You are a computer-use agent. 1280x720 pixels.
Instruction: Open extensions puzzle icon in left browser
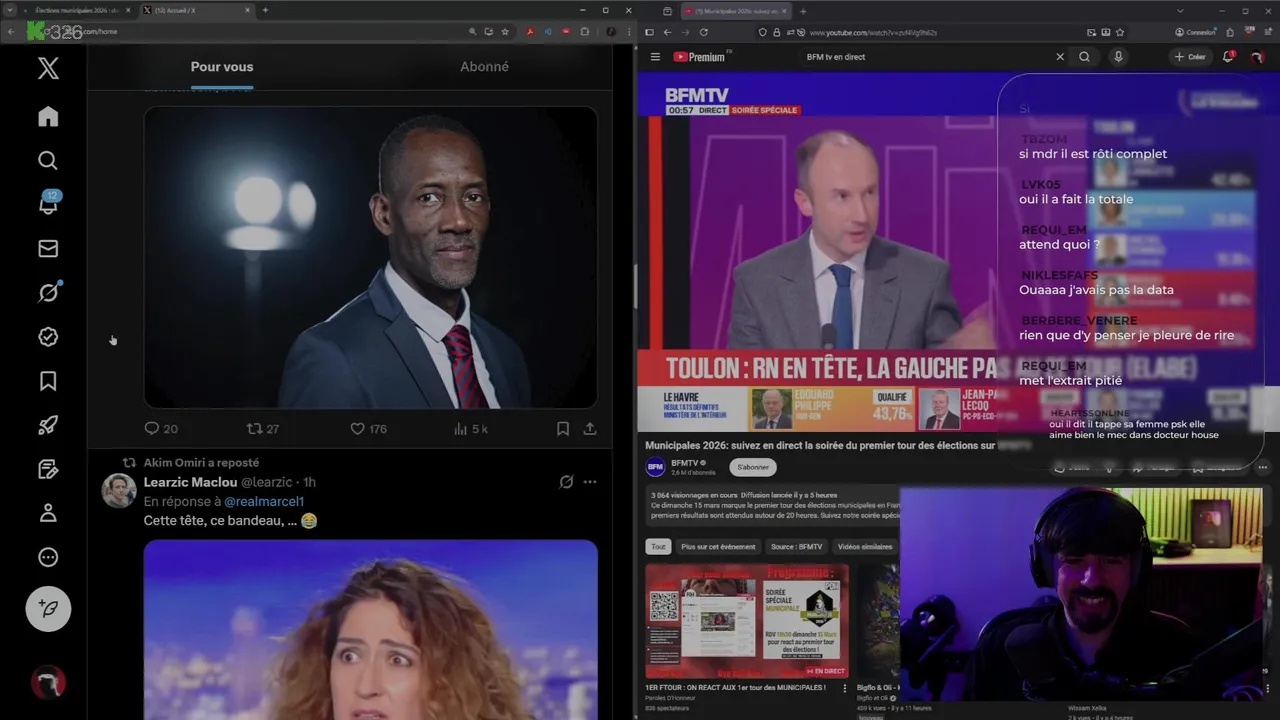[585, 32]
